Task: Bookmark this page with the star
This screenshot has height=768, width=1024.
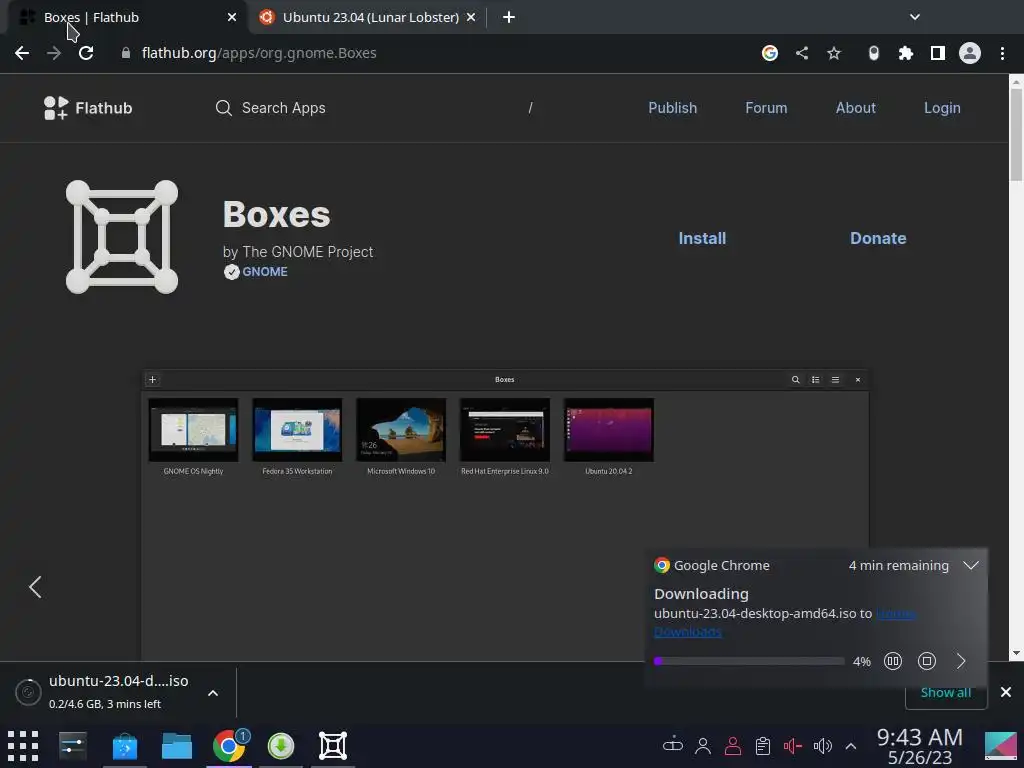Action: (x=834, y=53)
